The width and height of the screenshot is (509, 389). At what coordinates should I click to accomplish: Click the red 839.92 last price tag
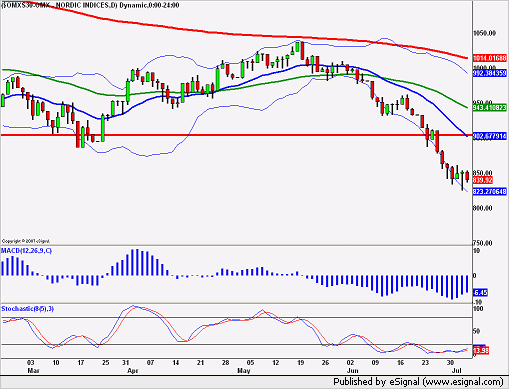click(483, 180)
